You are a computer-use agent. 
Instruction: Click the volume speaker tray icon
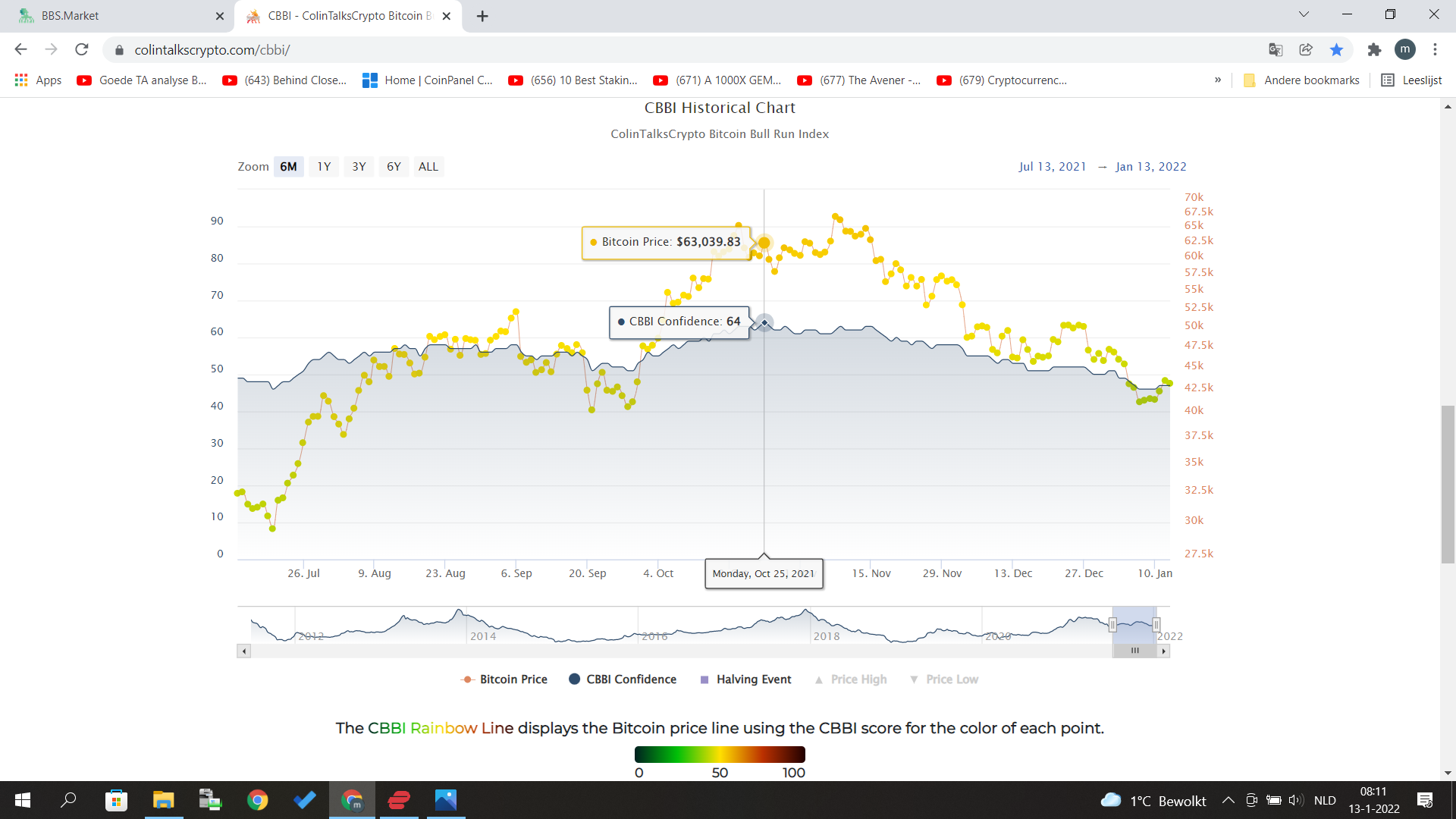pos(1295,800)
